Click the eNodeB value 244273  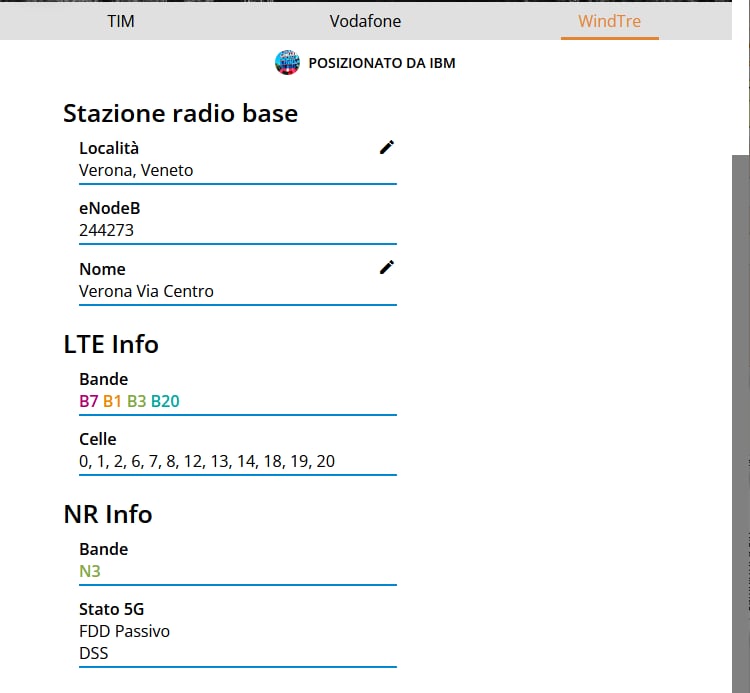[106, 230]
